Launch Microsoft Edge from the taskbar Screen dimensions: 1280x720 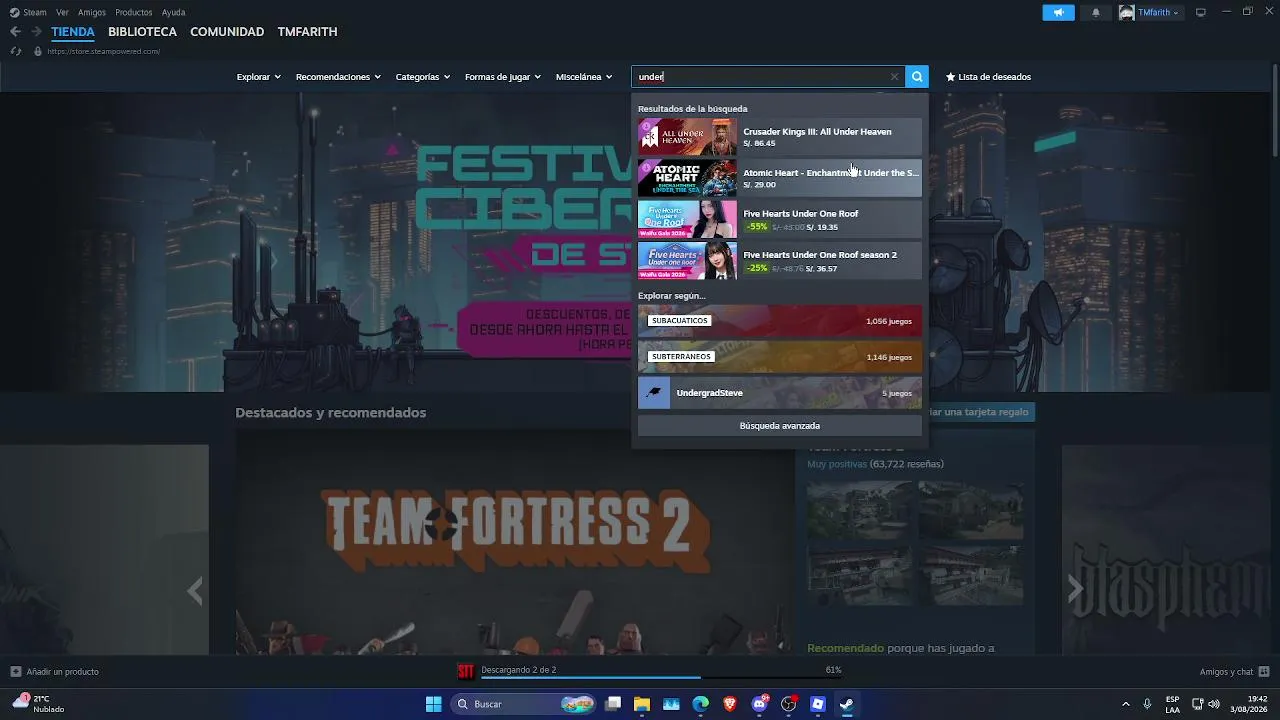(701, 704)
